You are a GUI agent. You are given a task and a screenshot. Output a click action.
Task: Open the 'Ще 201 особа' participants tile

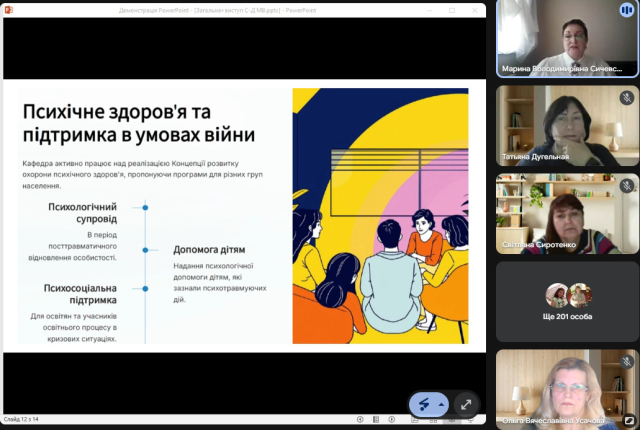tap(567, 301)
